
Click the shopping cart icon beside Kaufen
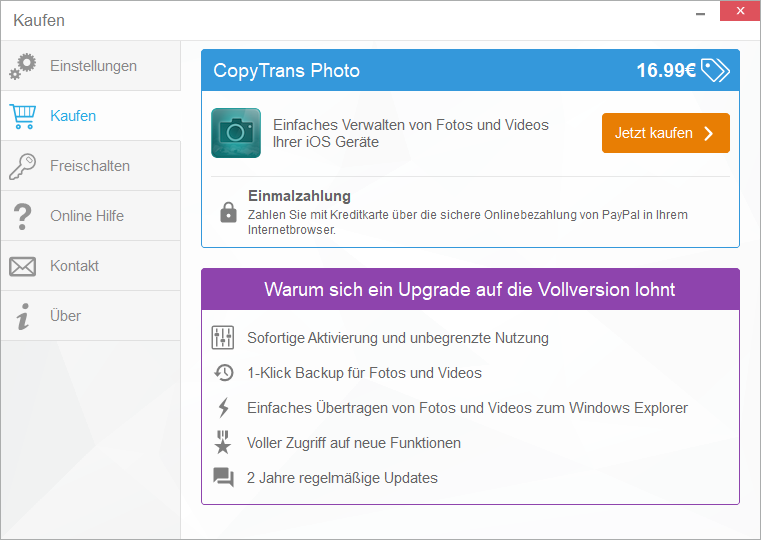[x=22, y=117]
